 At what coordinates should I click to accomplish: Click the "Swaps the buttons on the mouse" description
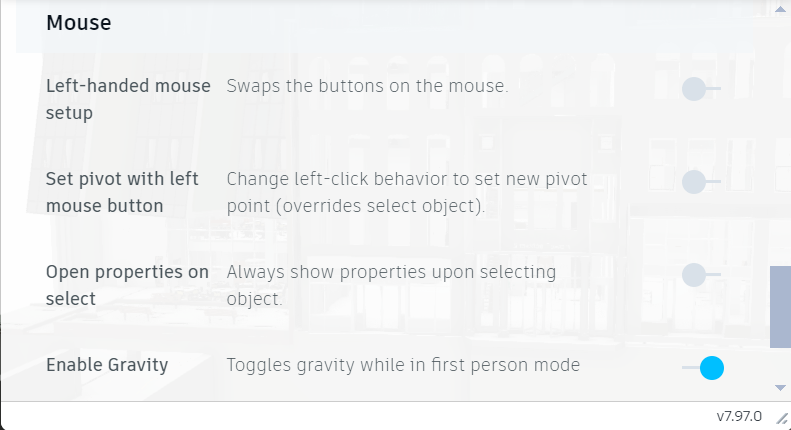click(x=367, y=86)
